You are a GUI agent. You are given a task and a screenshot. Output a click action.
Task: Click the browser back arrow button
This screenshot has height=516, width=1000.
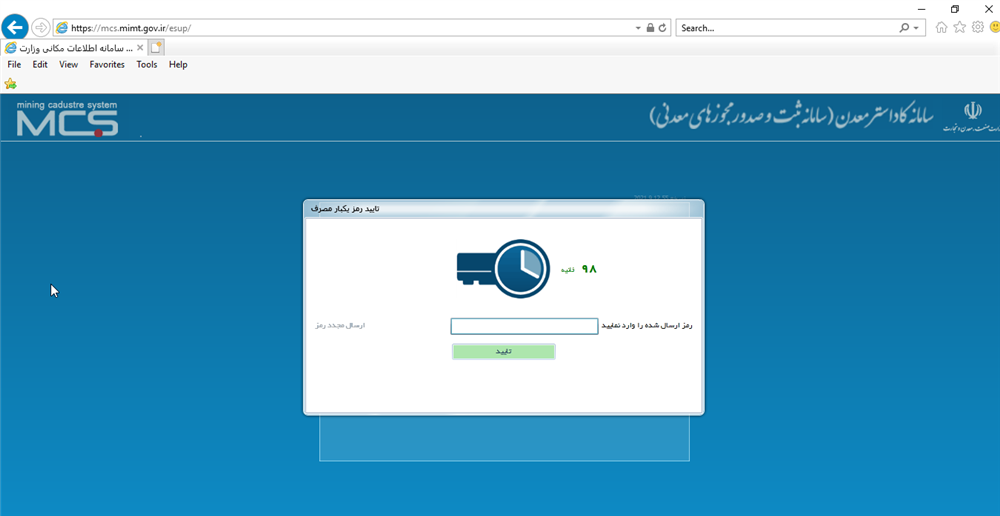15,28
